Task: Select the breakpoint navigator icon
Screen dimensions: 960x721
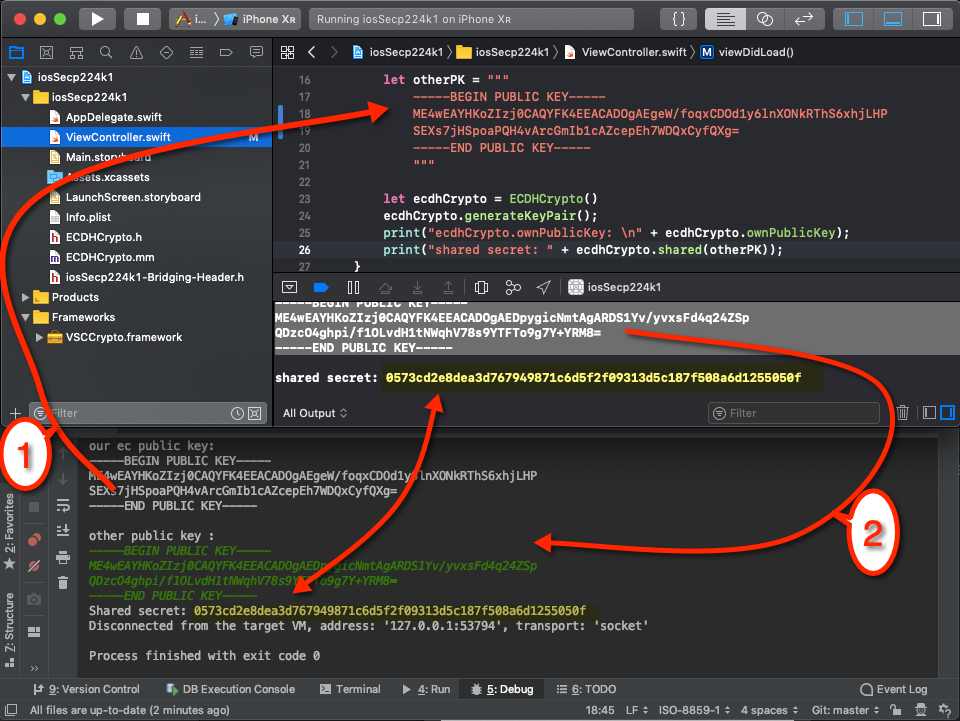Action: 226,53
